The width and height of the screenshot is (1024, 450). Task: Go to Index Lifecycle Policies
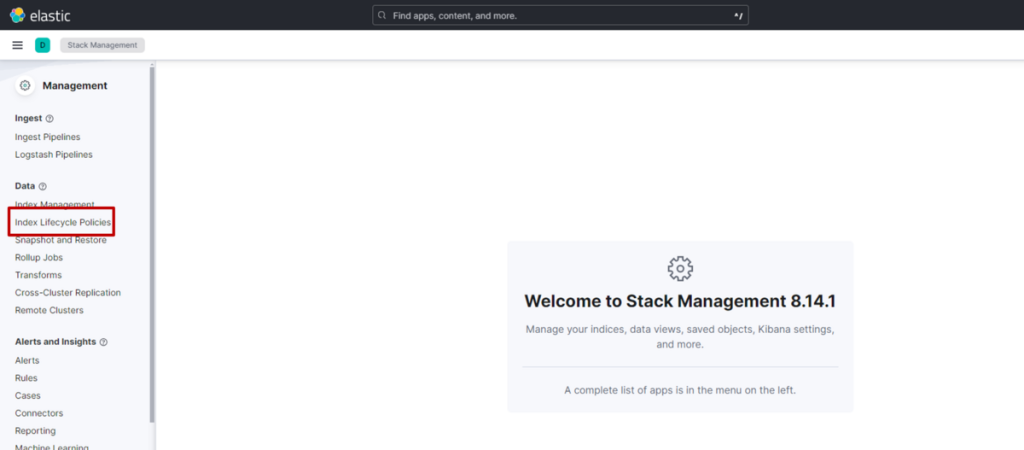63,222
